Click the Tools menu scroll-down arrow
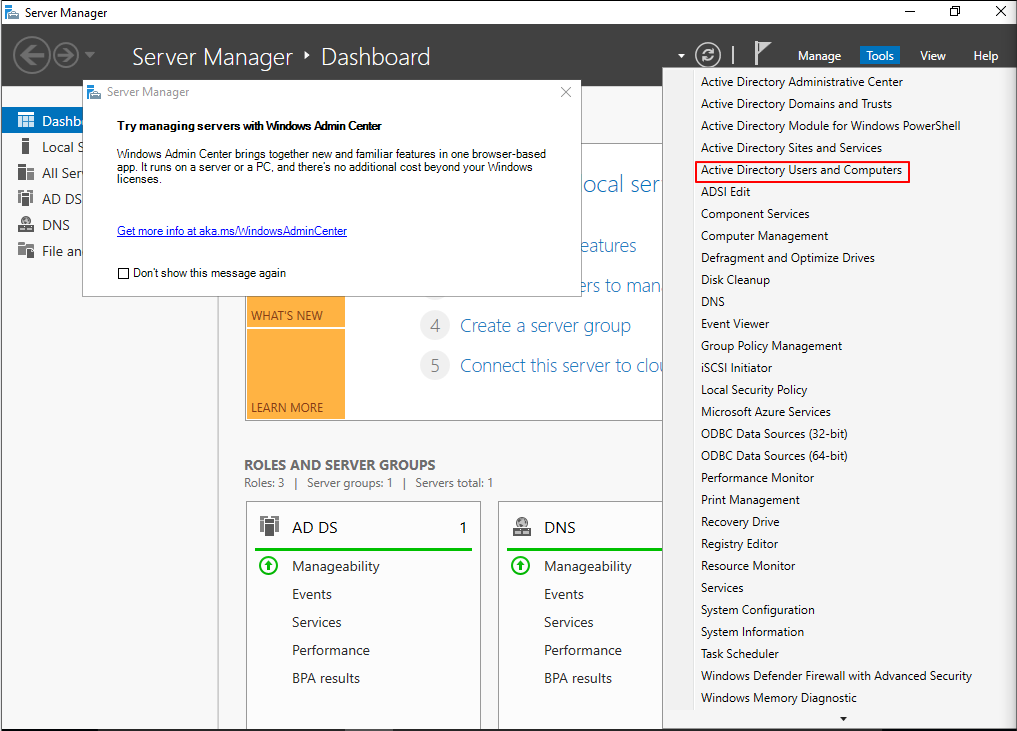Viewport: 1017px width, 731px height. (x=843, y=719)
